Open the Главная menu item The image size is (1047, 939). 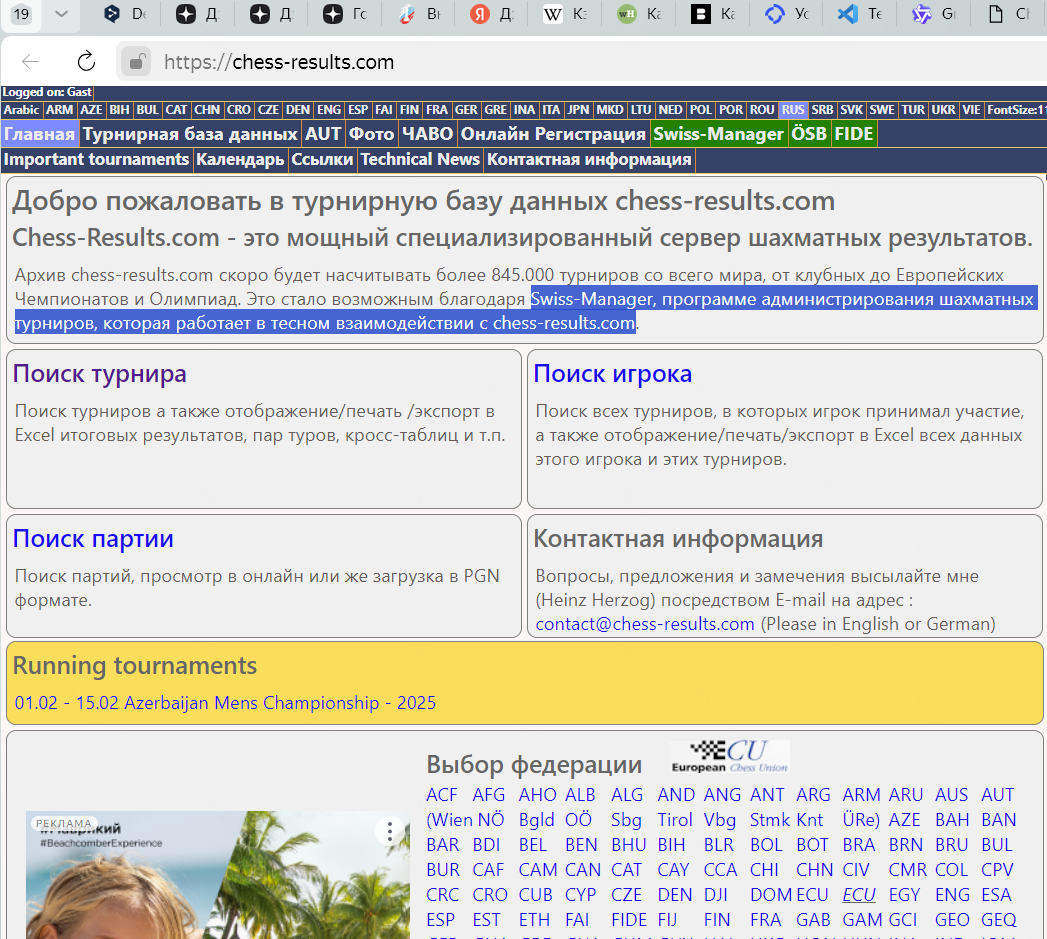(x=39, y=134)
